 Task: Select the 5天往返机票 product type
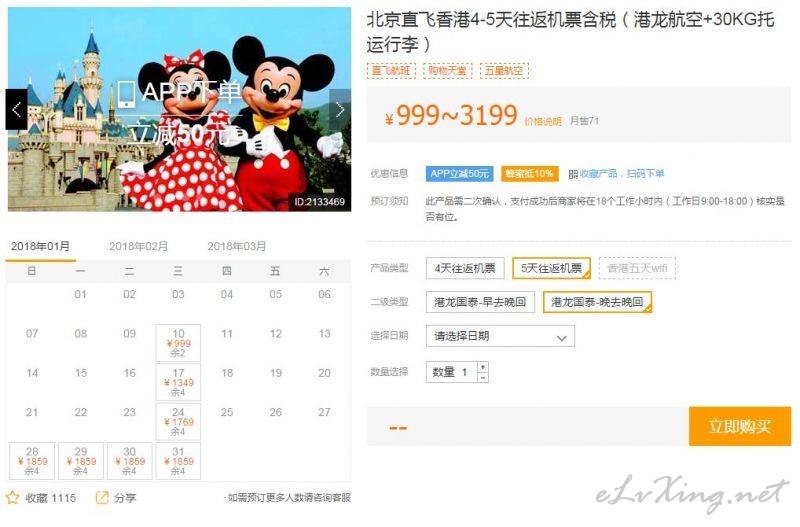point(551,268)
